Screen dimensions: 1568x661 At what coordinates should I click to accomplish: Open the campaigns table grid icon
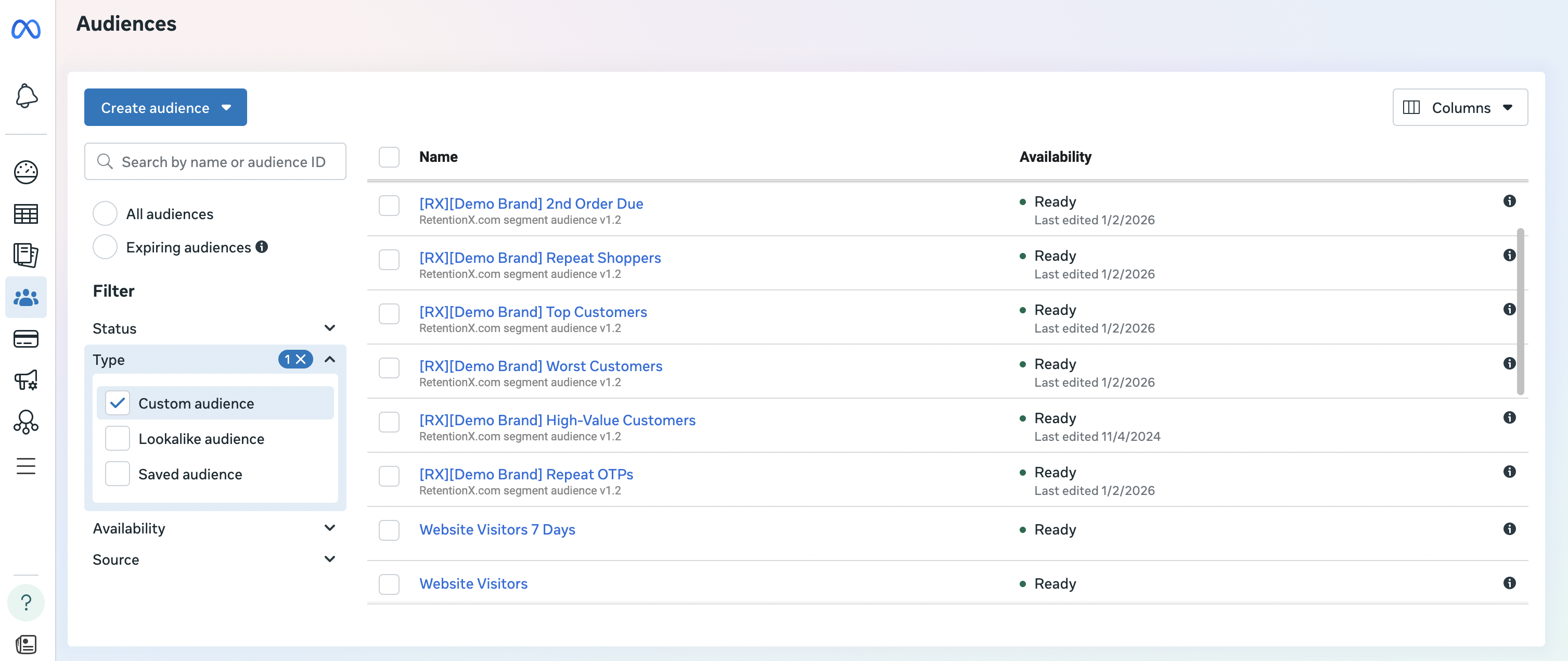(x=25, y=214)
